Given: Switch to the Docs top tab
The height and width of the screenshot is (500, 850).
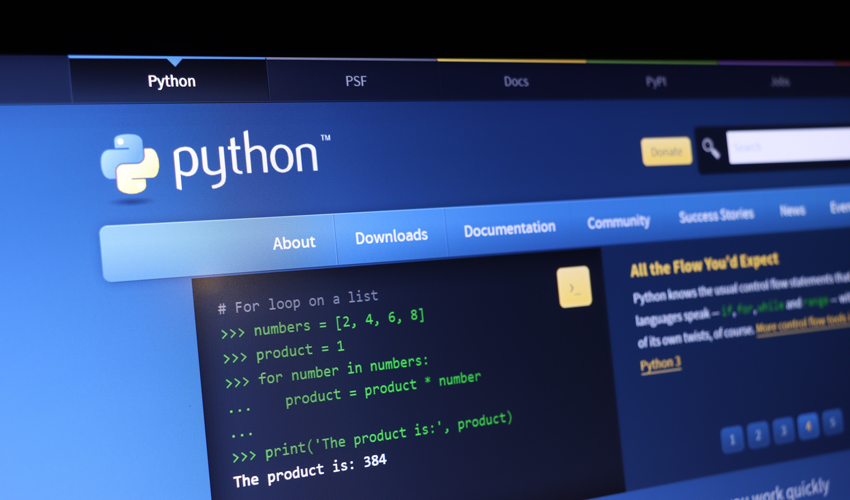Looking at the screenshot, I should click(x=516, y=81).
